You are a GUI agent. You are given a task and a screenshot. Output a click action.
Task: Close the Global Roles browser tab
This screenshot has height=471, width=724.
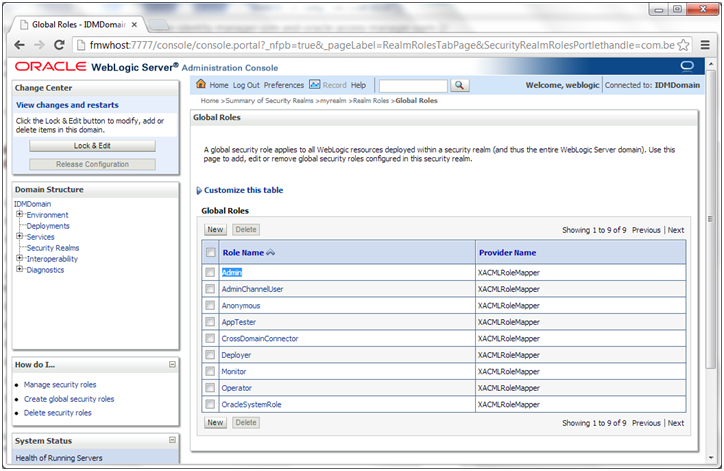coord(134,24)
